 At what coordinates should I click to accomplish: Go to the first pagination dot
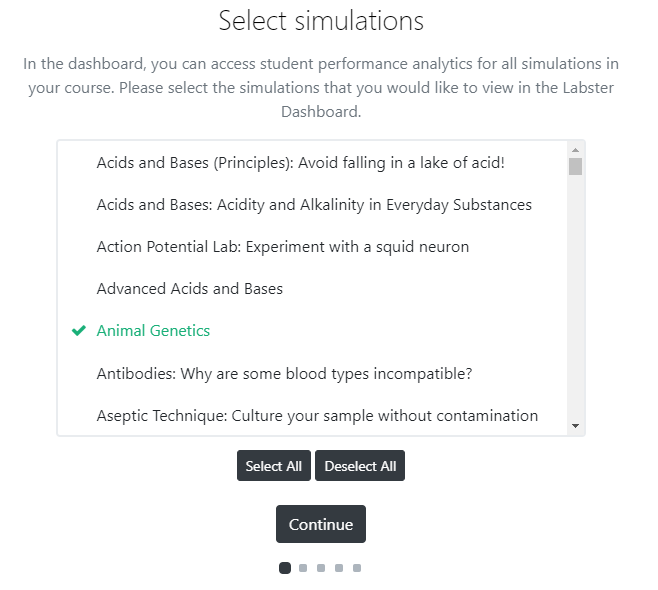click(285, 568)
